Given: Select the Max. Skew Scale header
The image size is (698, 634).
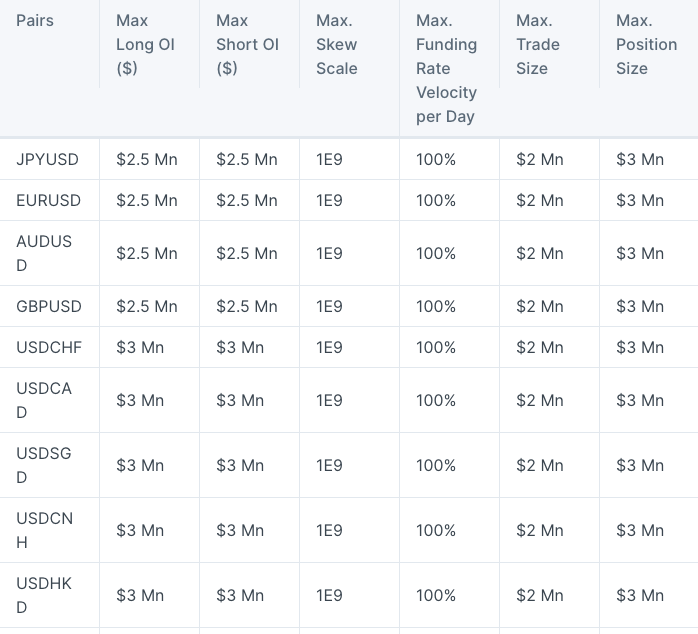Looking at the screenshot, I should (x=337, y=45).
